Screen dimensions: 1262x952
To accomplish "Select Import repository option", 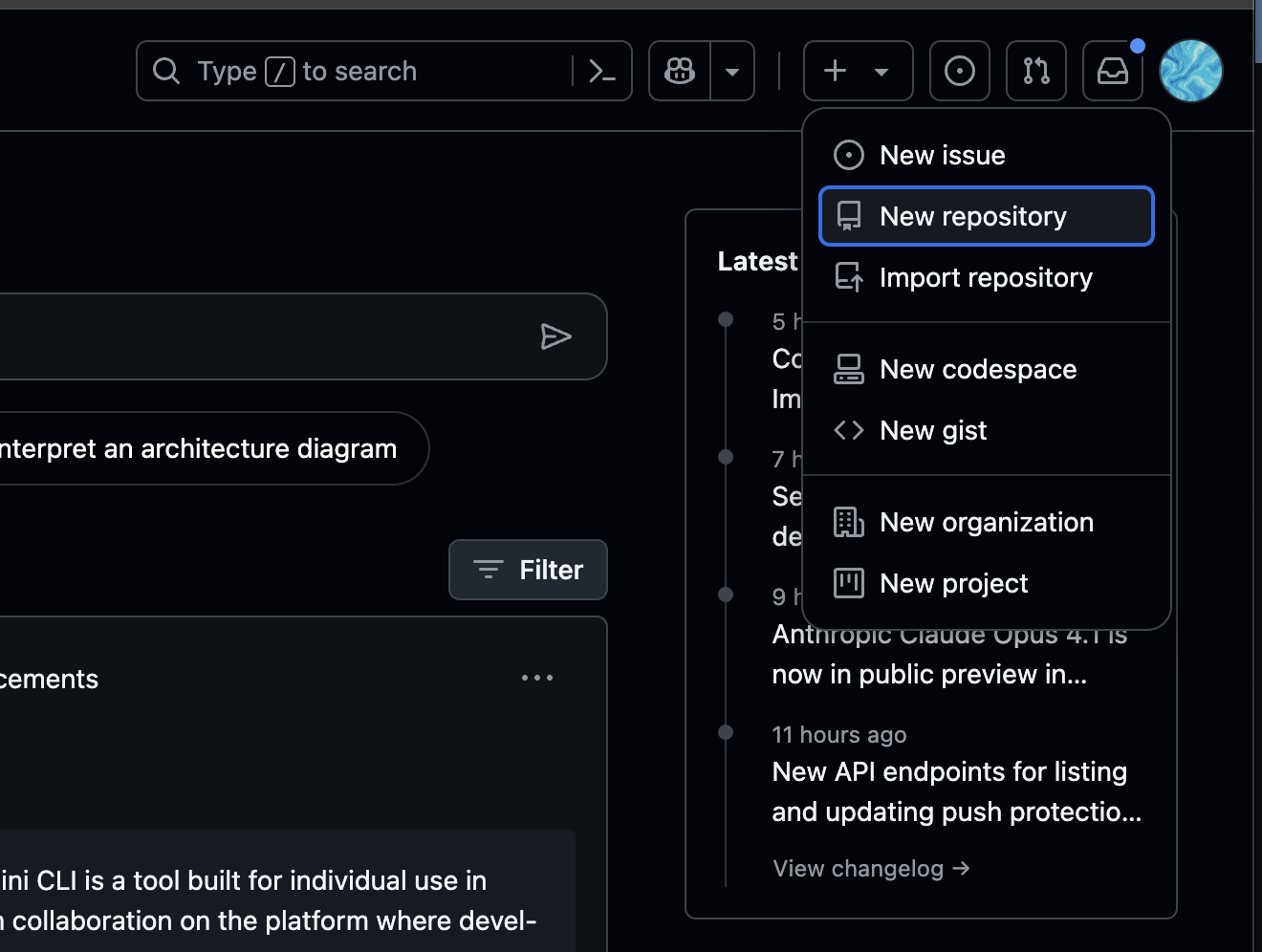I will (x=986, y=277).
